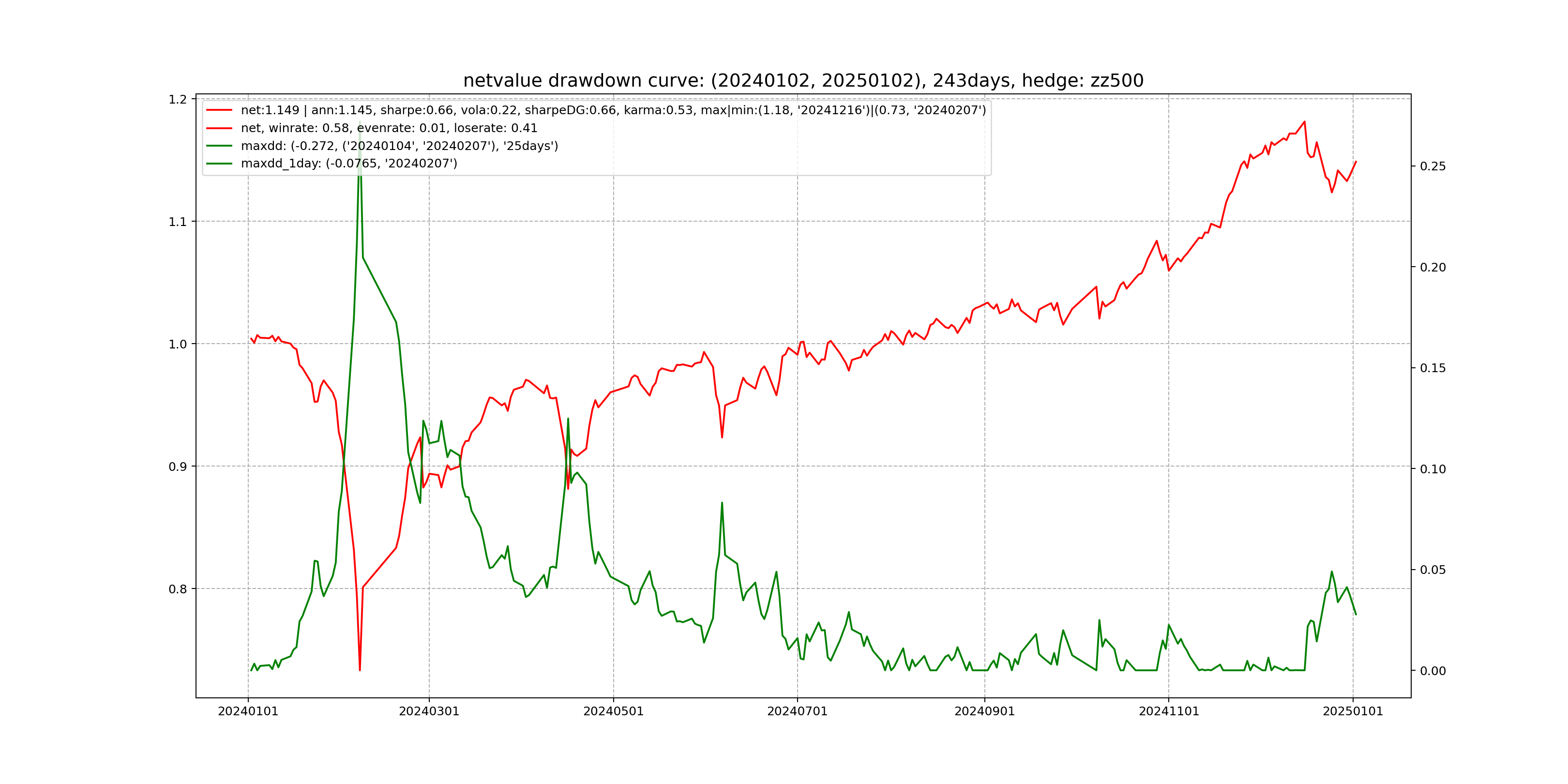
Task: Click the 0.00 right y-axis tick label
Action: 1432,671
